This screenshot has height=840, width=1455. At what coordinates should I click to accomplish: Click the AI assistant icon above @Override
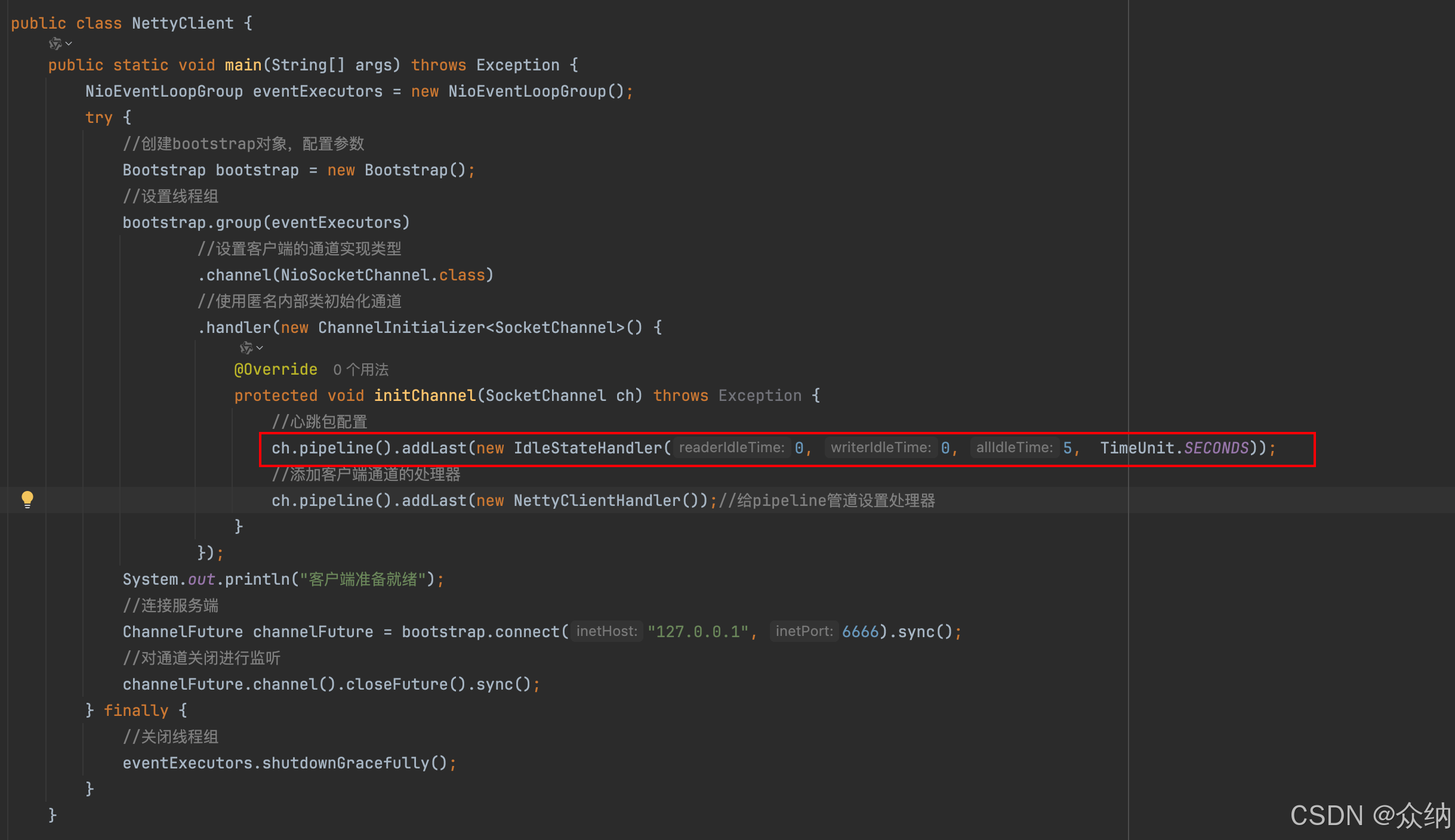point(246,347)
